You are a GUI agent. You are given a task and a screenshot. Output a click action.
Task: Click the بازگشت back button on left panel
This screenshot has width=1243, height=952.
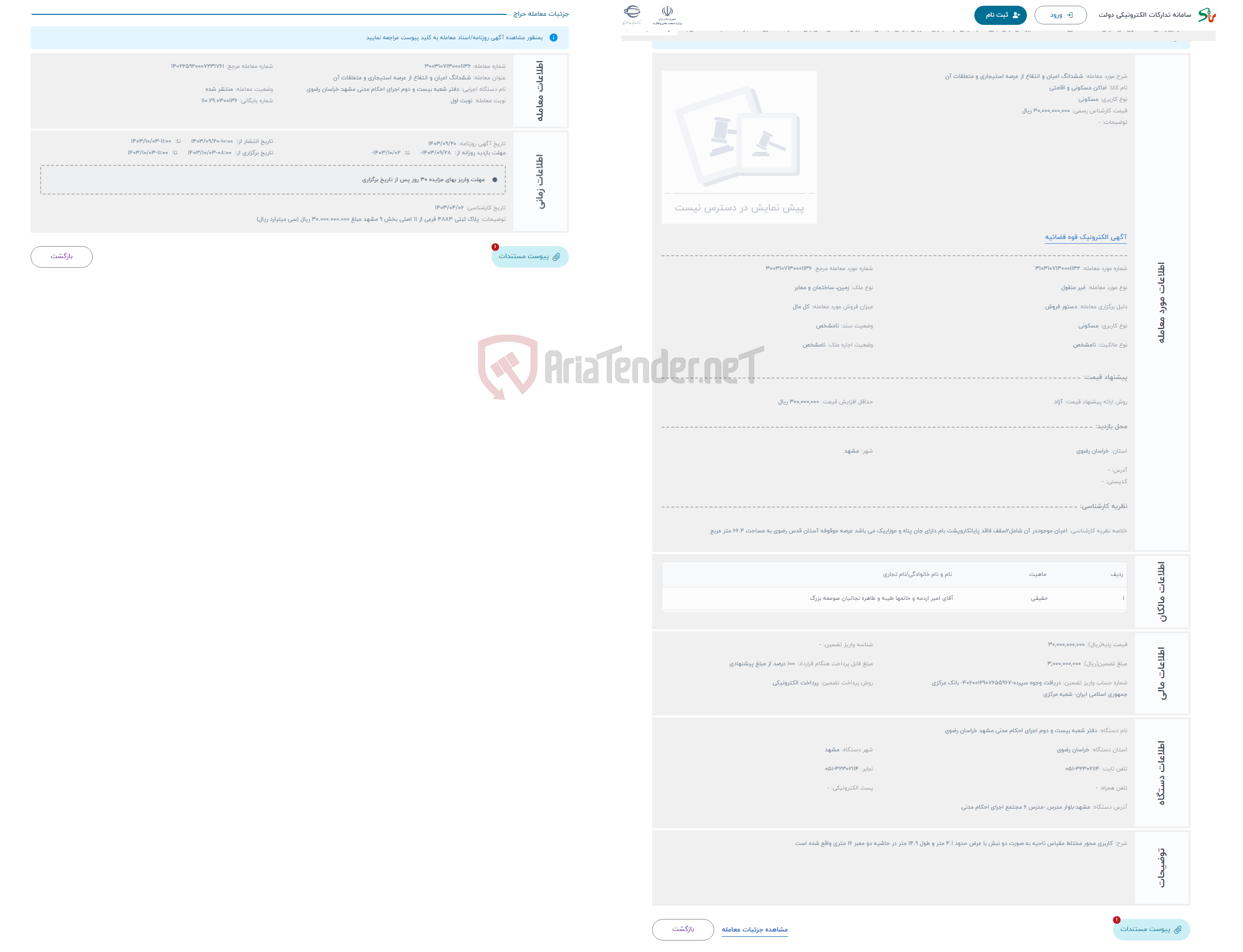click(x=63, y=256)
